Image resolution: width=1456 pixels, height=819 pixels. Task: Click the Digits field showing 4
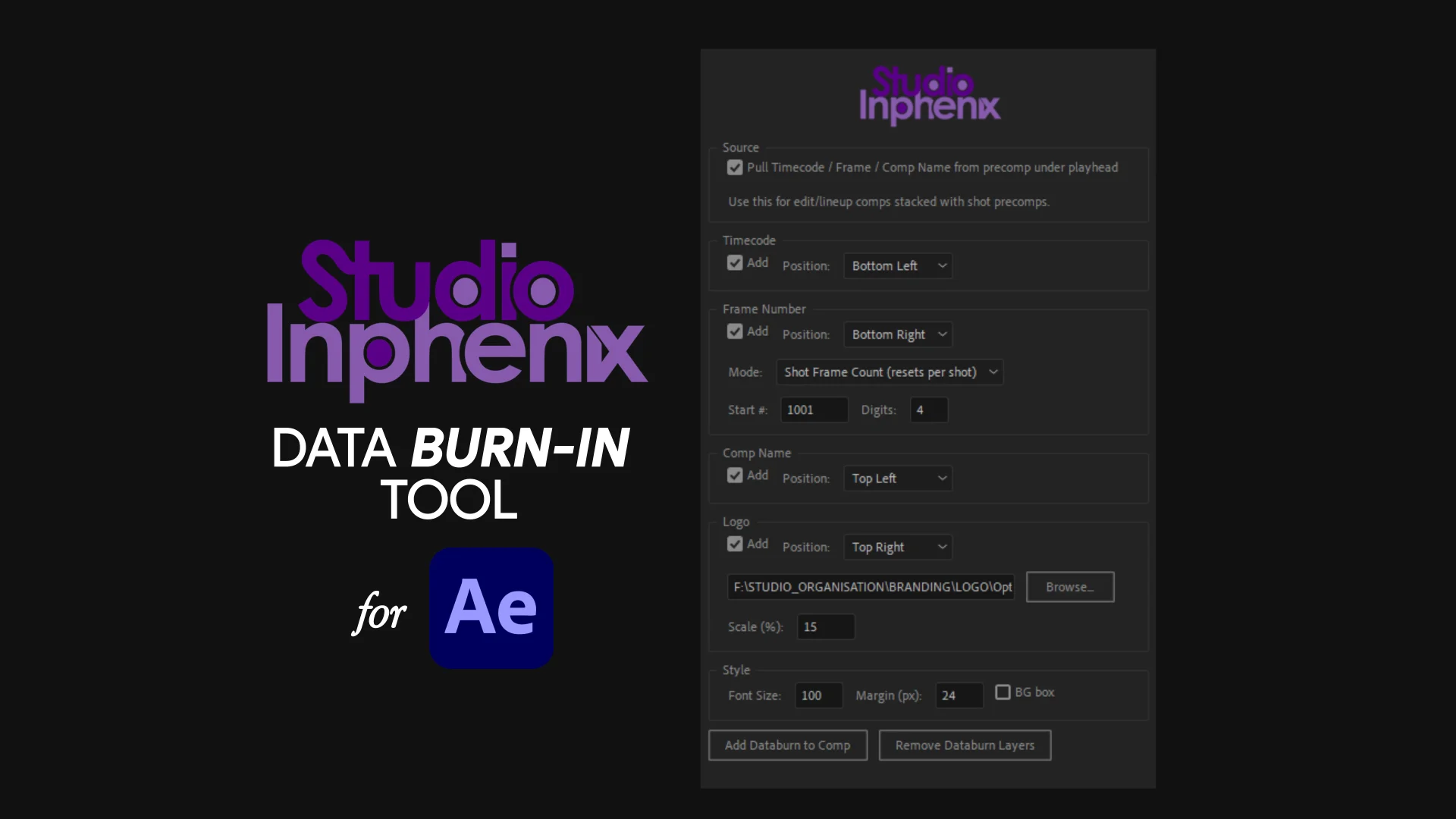pyautogui.click(x=929, y=410)
